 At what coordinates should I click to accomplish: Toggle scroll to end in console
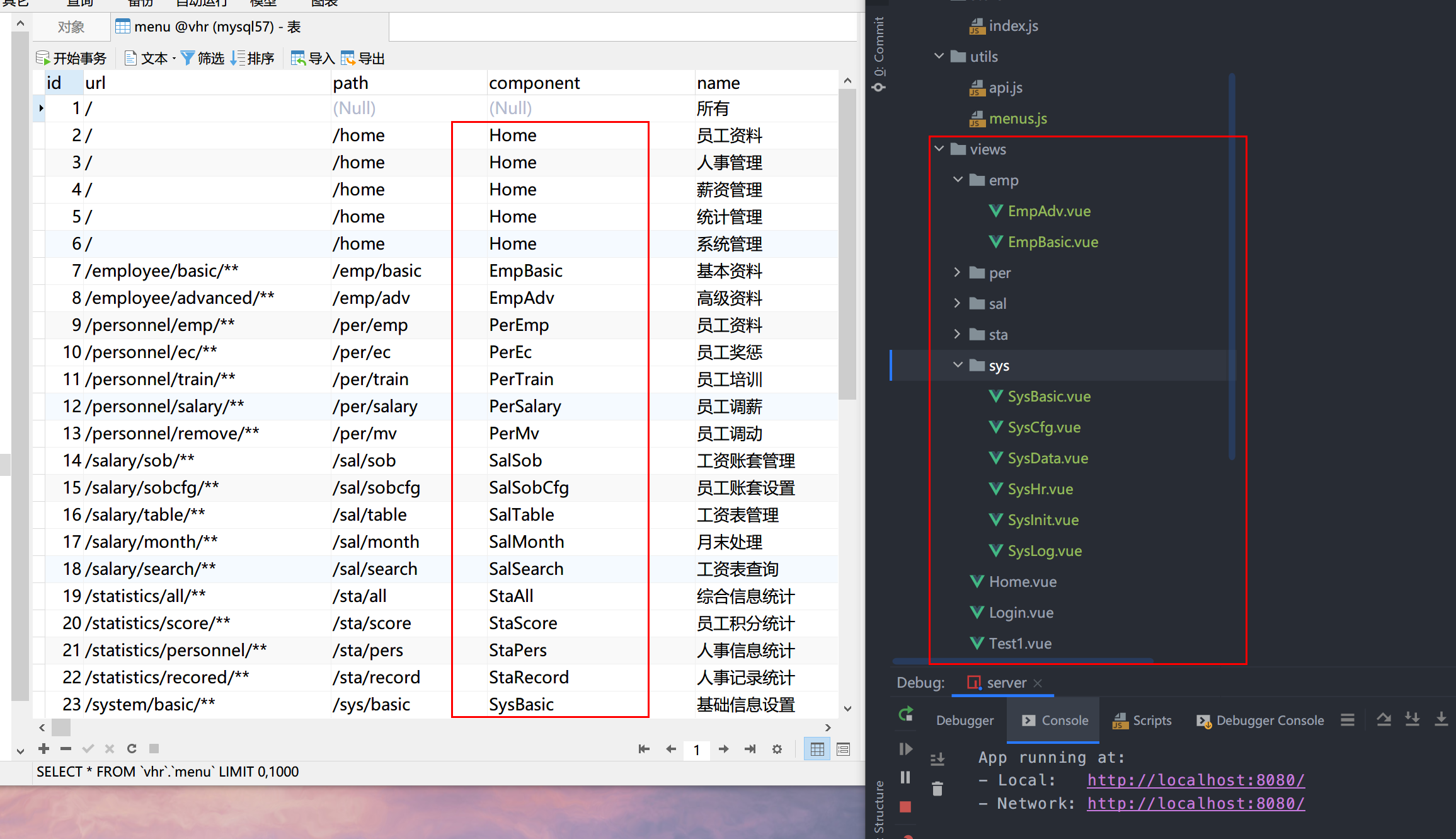point(937,760)
